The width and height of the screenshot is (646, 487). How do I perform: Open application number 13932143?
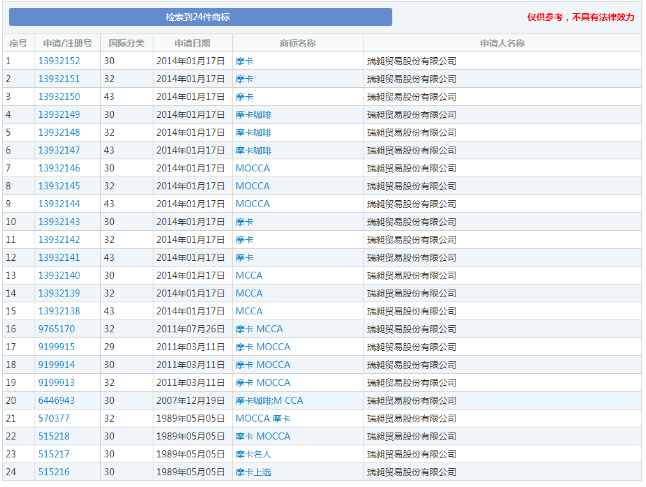click(x=59, y=222)
